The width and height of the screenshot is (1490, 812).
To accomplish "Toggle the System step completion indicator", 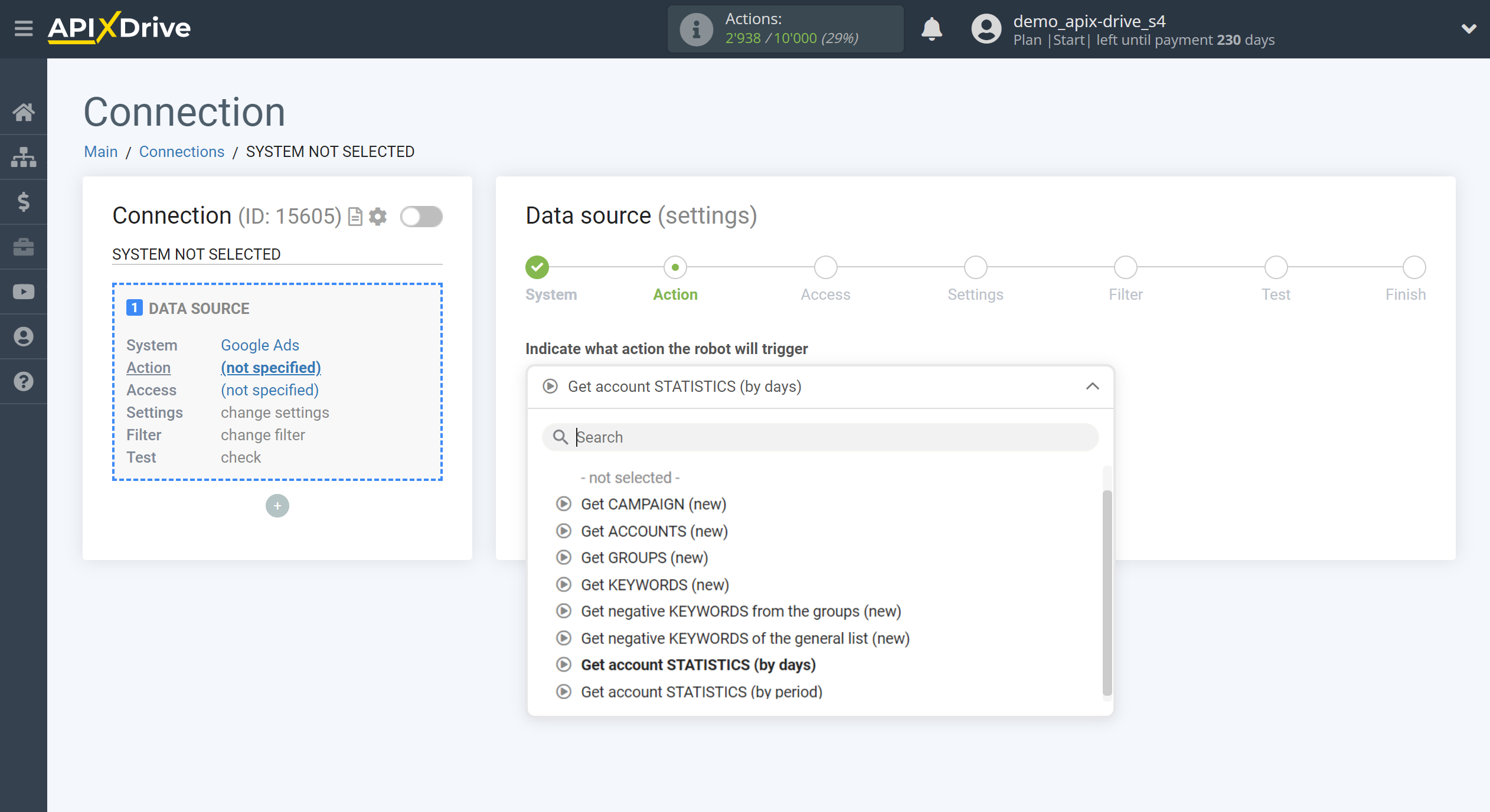I will coord(537,267).
